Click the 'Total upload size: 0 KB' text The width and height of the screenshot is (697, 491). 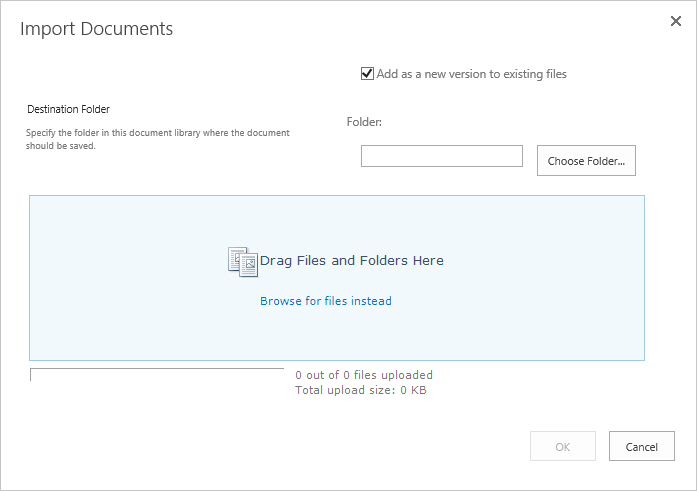click(361, 390)
